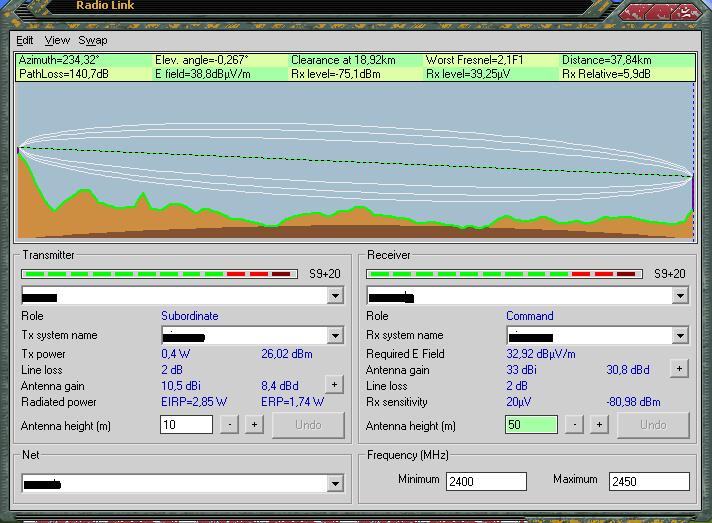This screenshot has height=523, width=712.
Task: Click the transmitter antenna height field
Action: tap(186, 425)
